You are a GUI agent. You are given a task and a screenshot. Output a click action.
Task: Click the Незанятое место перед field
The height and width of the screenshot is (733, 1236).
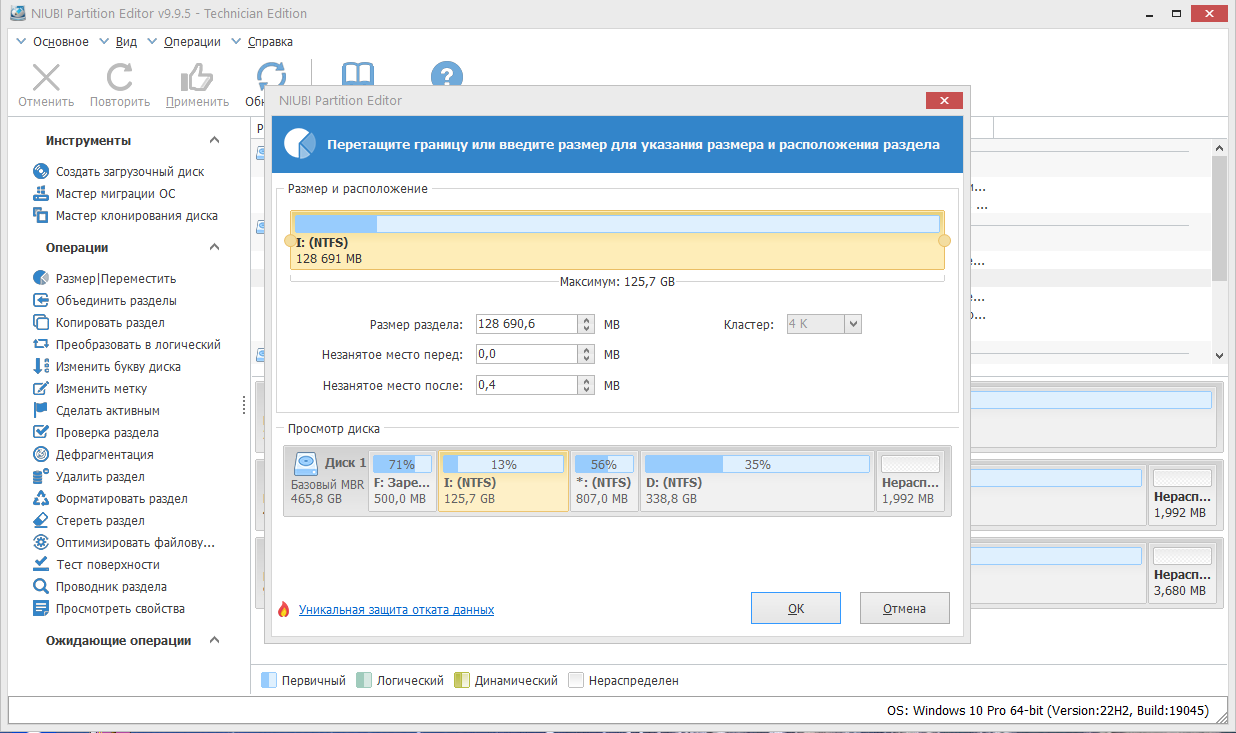[526, 354]
